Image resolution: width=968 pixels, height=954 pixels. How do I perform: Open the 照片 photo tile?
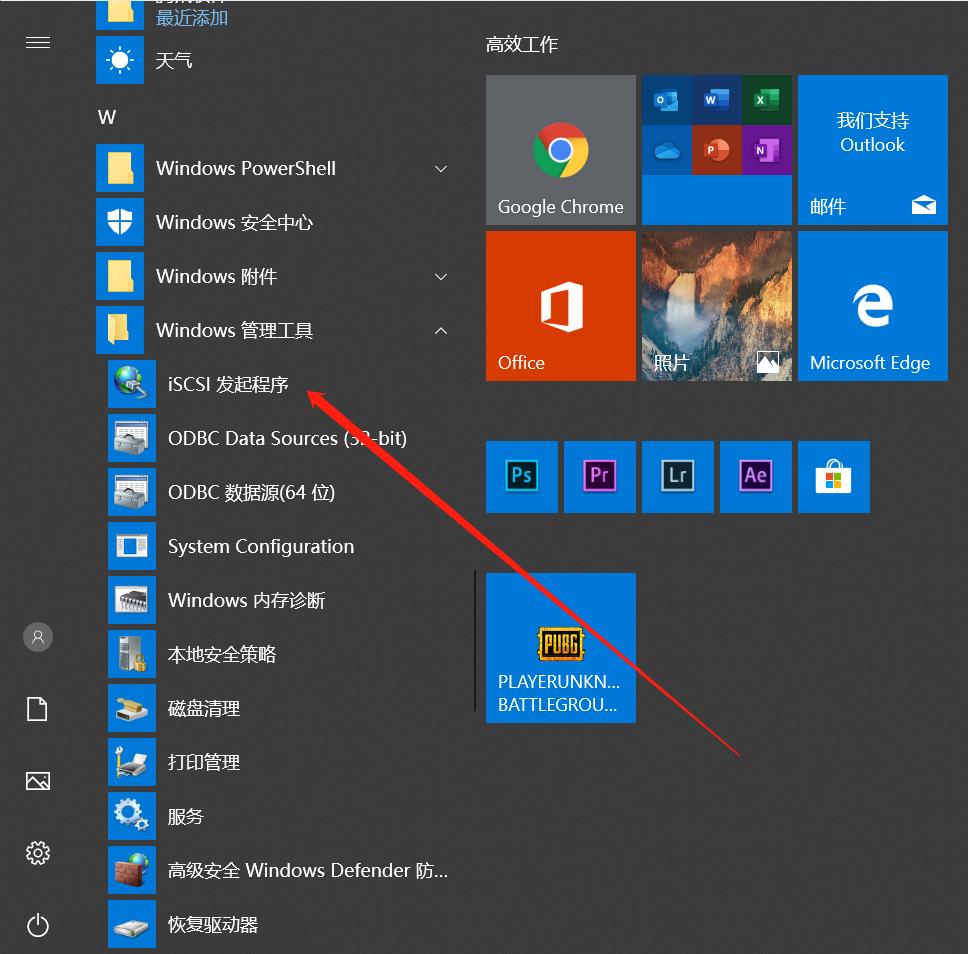pos(716,306)
